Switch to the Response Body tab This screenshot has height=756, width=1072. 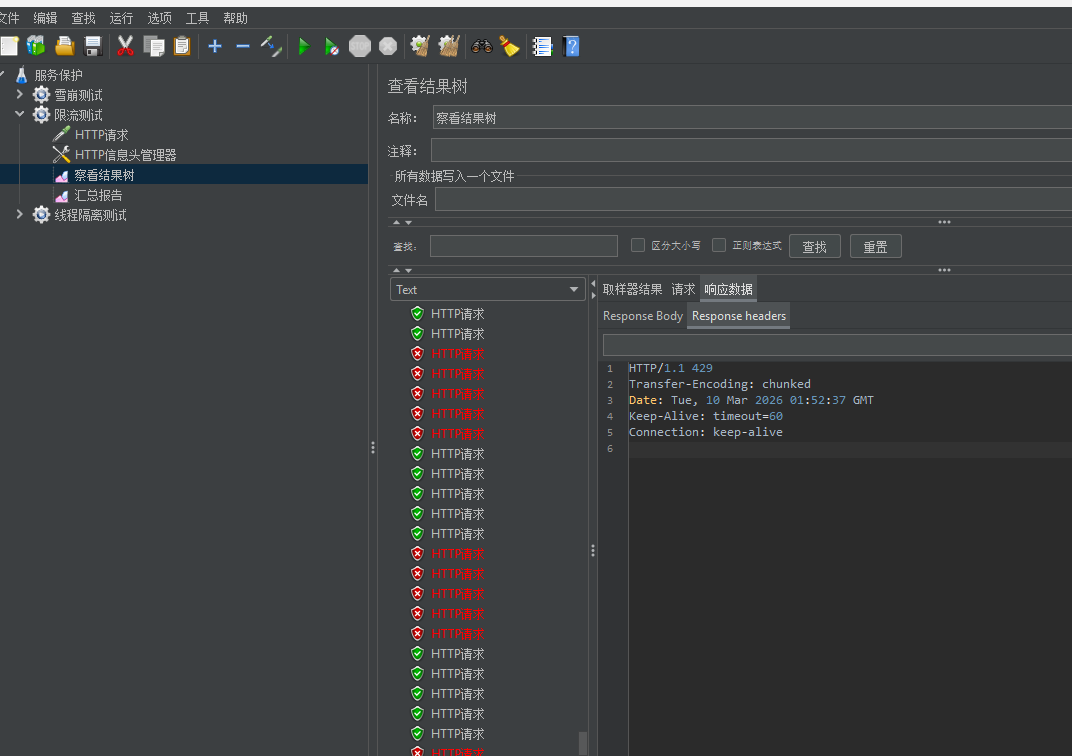[x=643, y=316]
